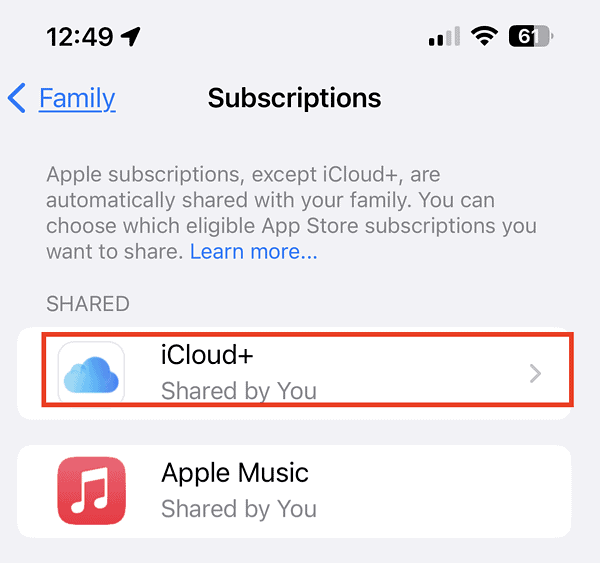
Task: Tap Shared by You under Apple Music
Action: (x=239, y=509)
